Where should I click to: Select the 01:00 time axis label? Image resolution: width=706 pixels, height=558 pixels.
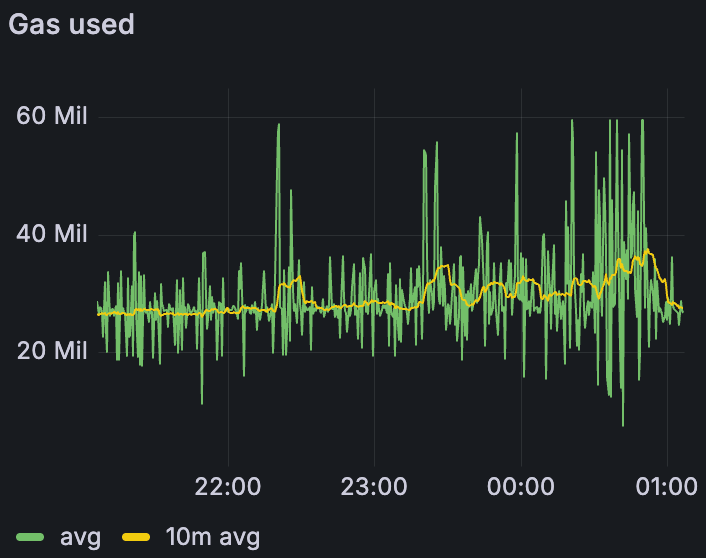pyautogui.click(x=665, y=487)
